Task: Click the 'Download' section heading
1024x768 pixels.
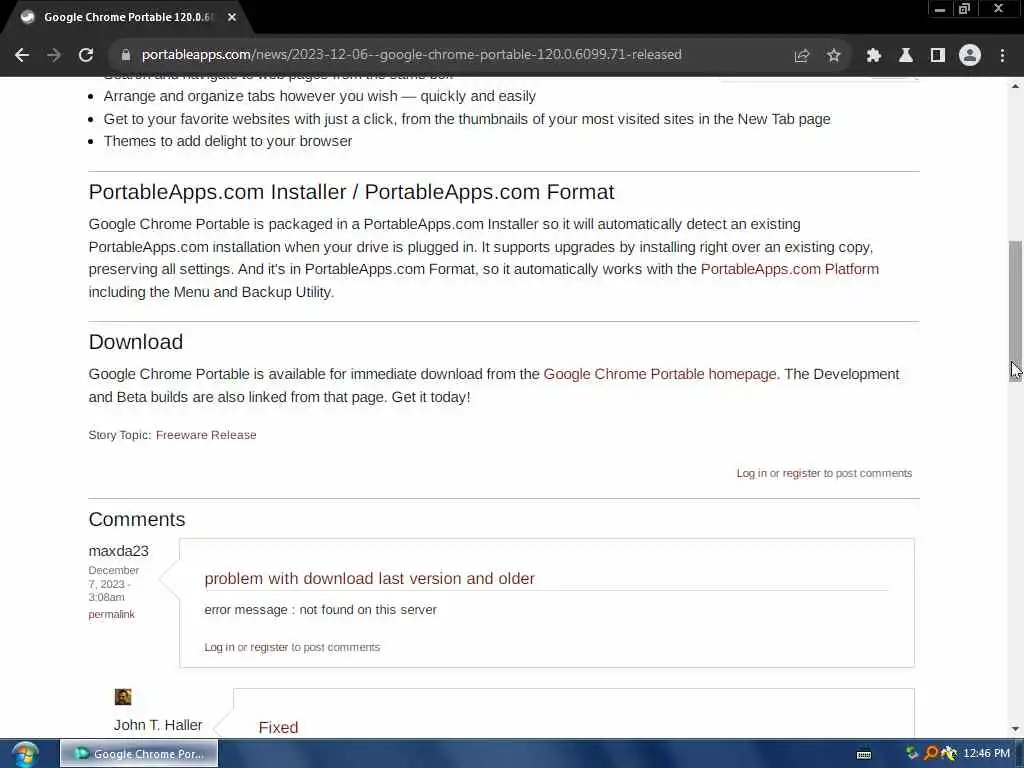Action: tap(136, 342)
